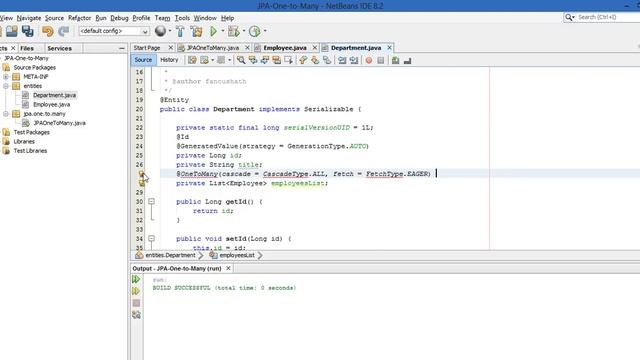This screenshot has width=640, height=360.
Task: Click the Find Previous Occurrence icon
Action: [x=253, y=60]
